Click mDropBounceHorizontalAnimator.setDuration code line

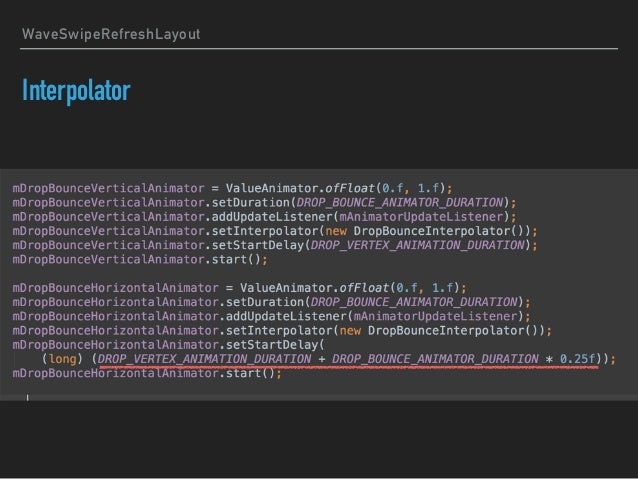tap(271, 302)
